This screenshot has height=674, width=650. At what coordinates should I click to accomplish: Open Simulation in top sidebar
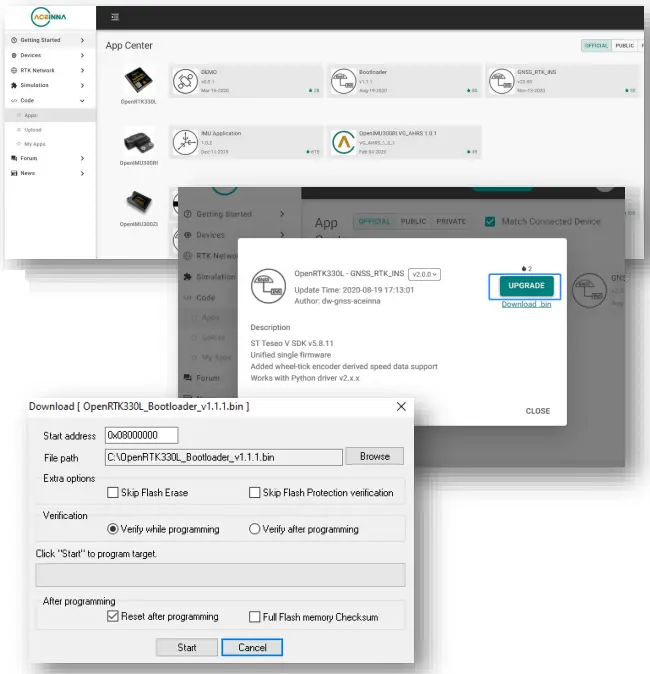pos(34,85)
